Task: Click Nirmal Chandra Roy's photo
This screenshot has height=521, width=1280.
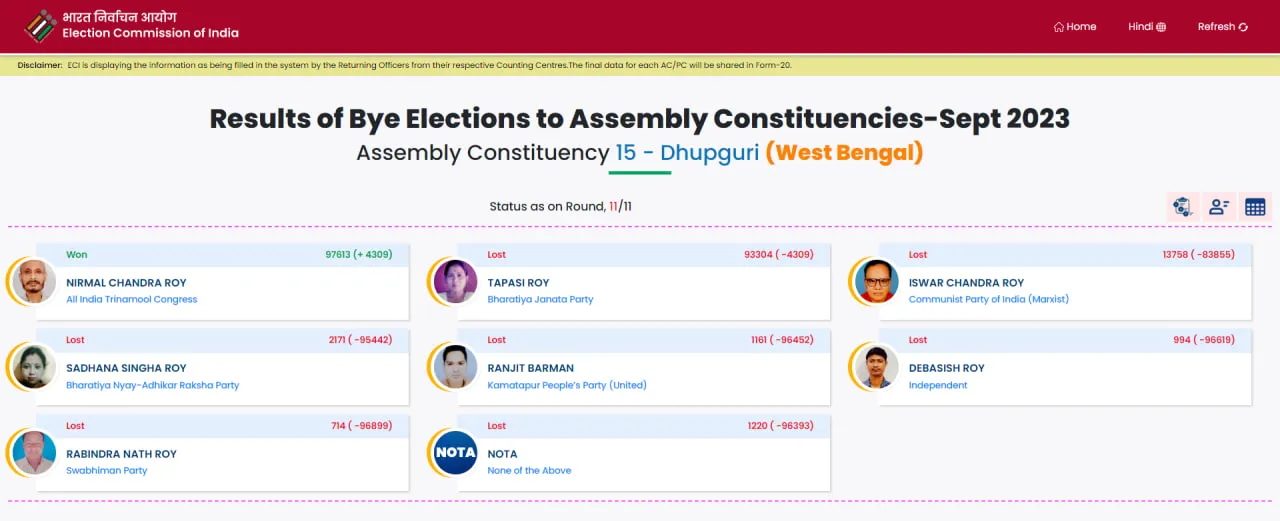Action: point(35,282)
